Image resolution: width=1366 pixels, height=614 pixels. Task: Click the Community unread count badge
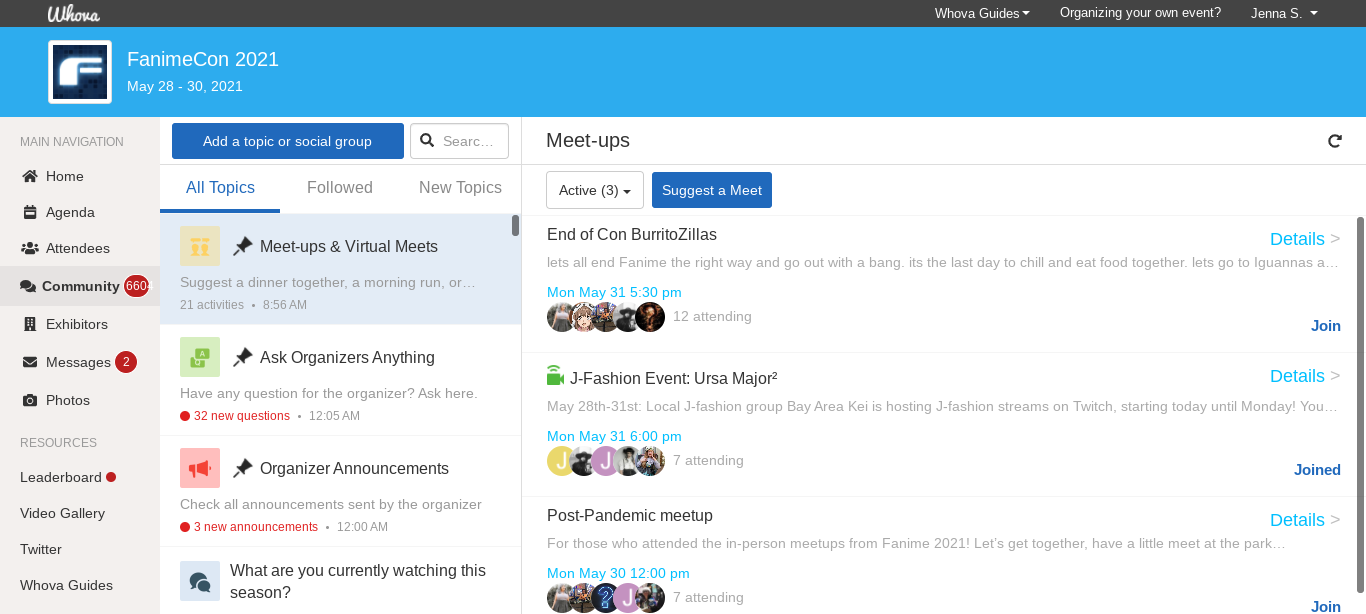coord(137,286)
